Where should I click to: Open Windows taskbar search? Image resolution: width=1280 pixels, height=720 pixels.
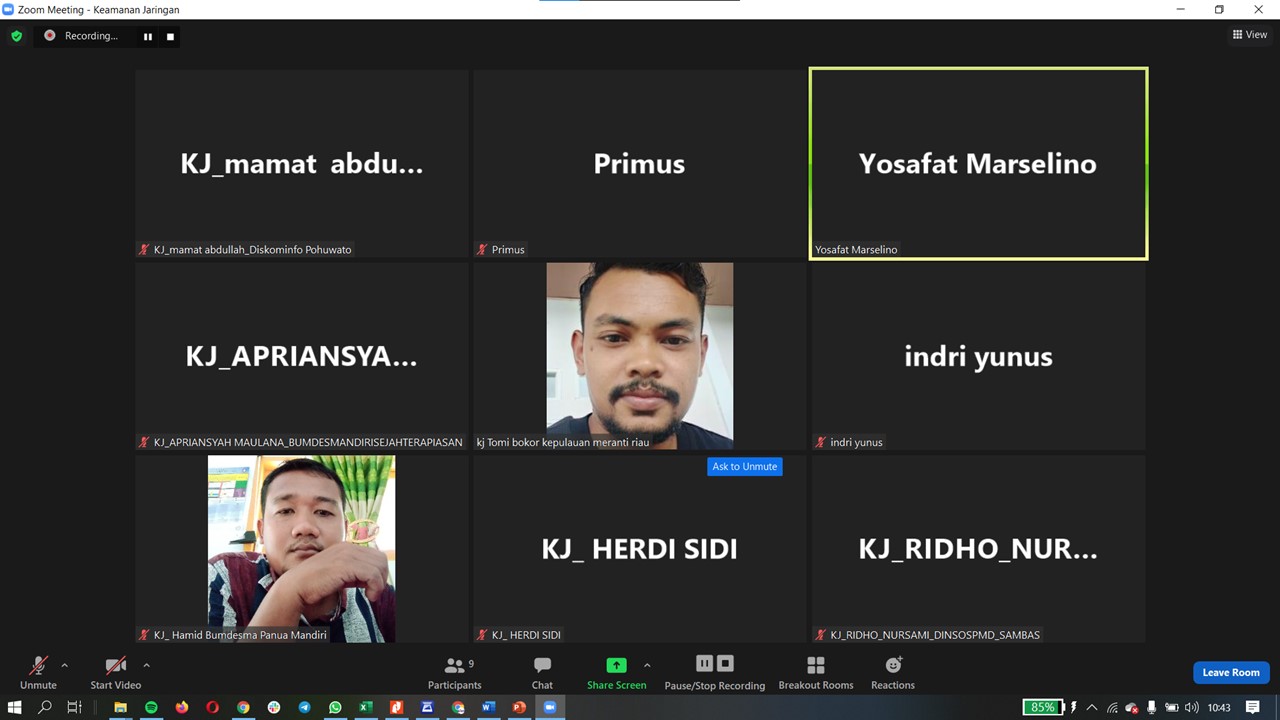click(x=45, y=707)
